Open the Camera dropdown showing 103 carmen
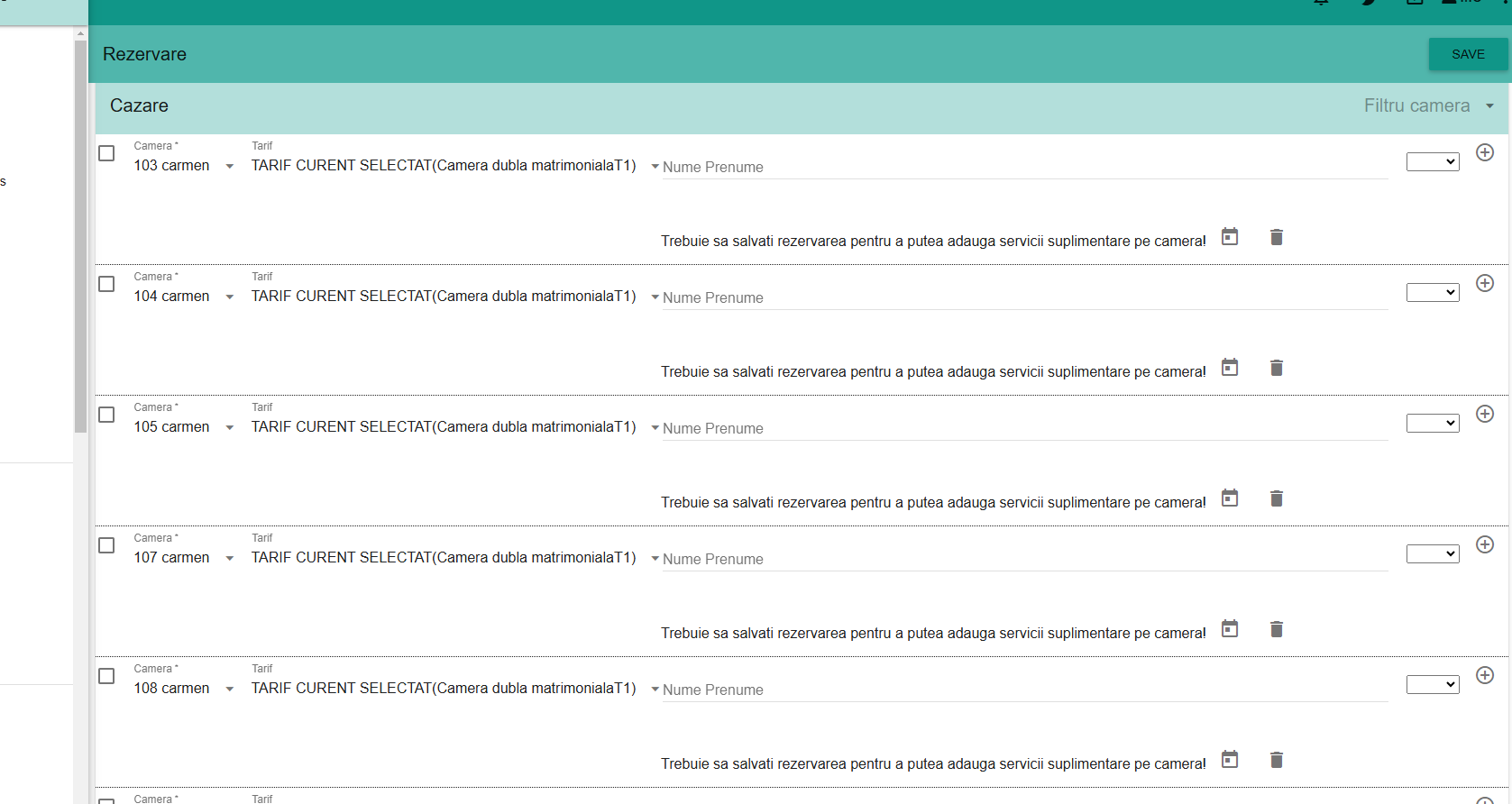1512x804 pixels. click(x=185, y=166)
